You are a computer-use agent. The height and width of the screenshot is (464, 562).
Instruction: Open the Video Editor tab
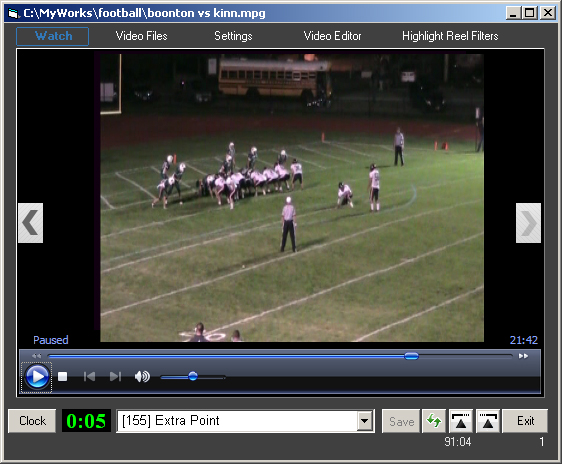coord(332,36)
